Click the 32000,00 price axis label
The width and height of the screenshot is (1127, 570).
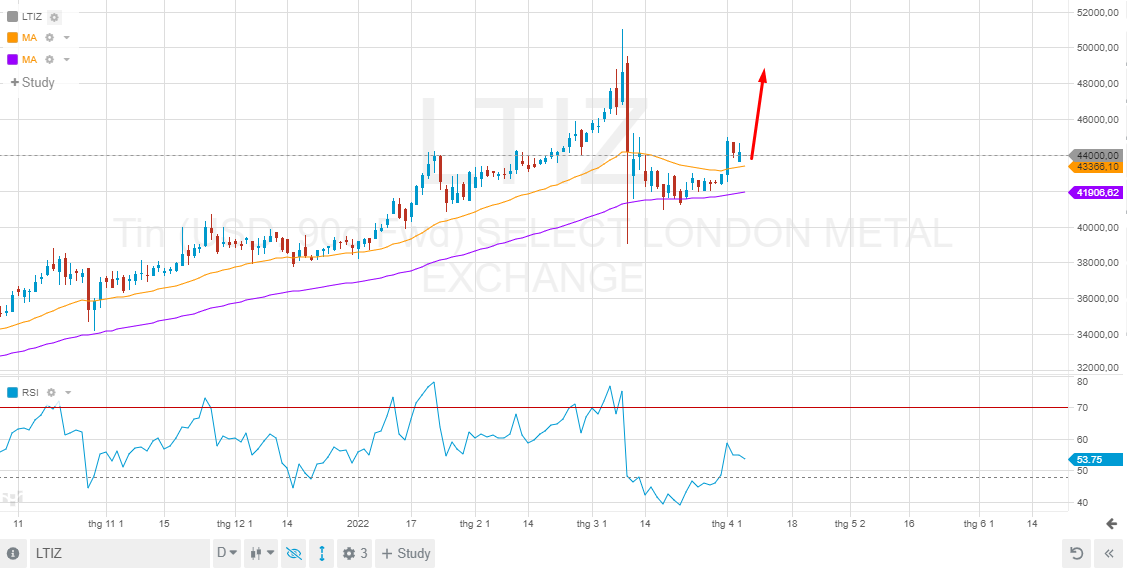(x=1099, y=368)
